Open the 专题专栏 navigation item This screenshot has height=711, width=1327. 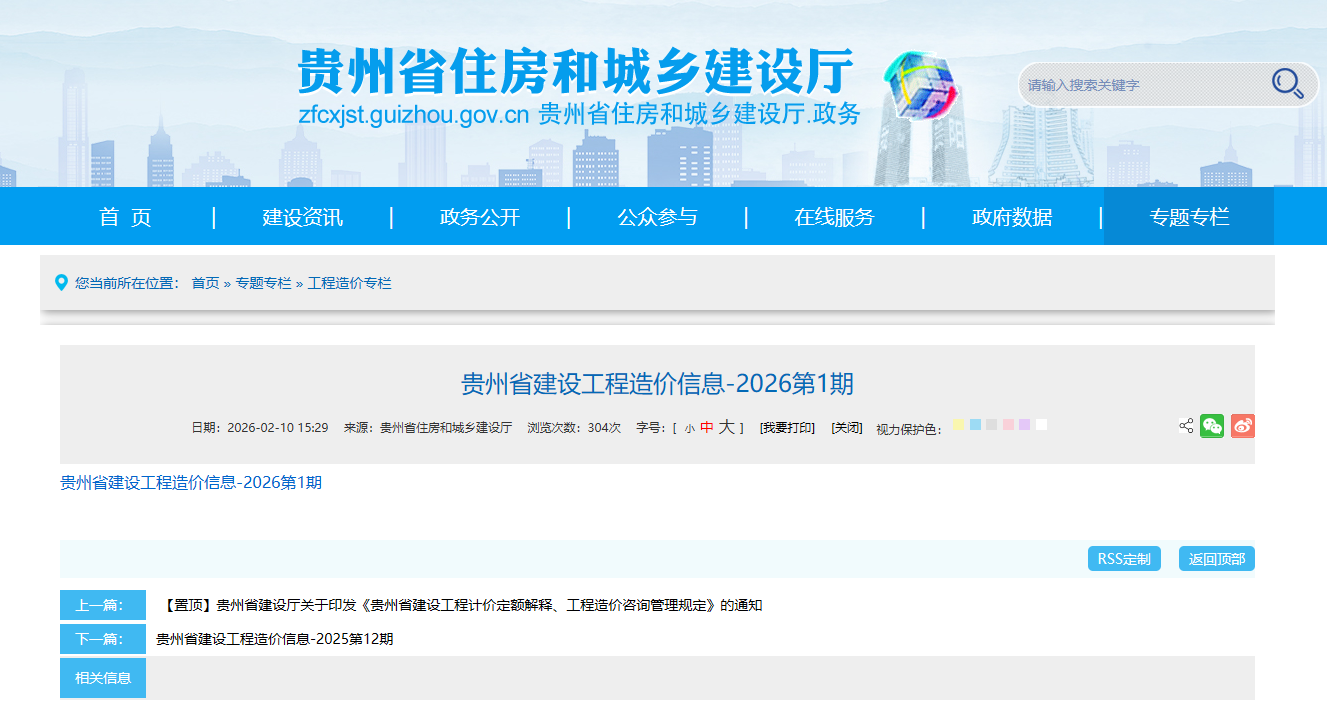(1189, 217)
